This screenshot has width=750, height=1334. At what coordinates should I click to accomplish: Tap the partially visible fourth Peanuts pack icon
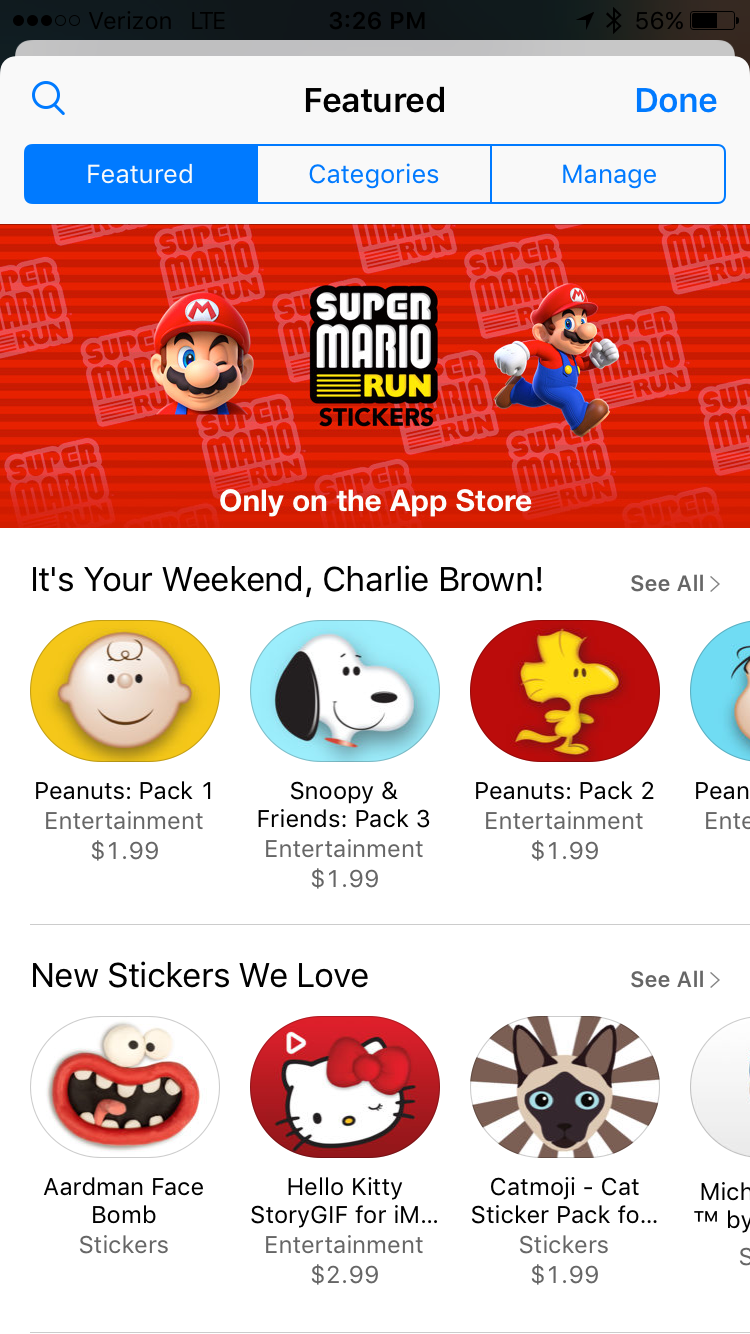pos(720,691)
